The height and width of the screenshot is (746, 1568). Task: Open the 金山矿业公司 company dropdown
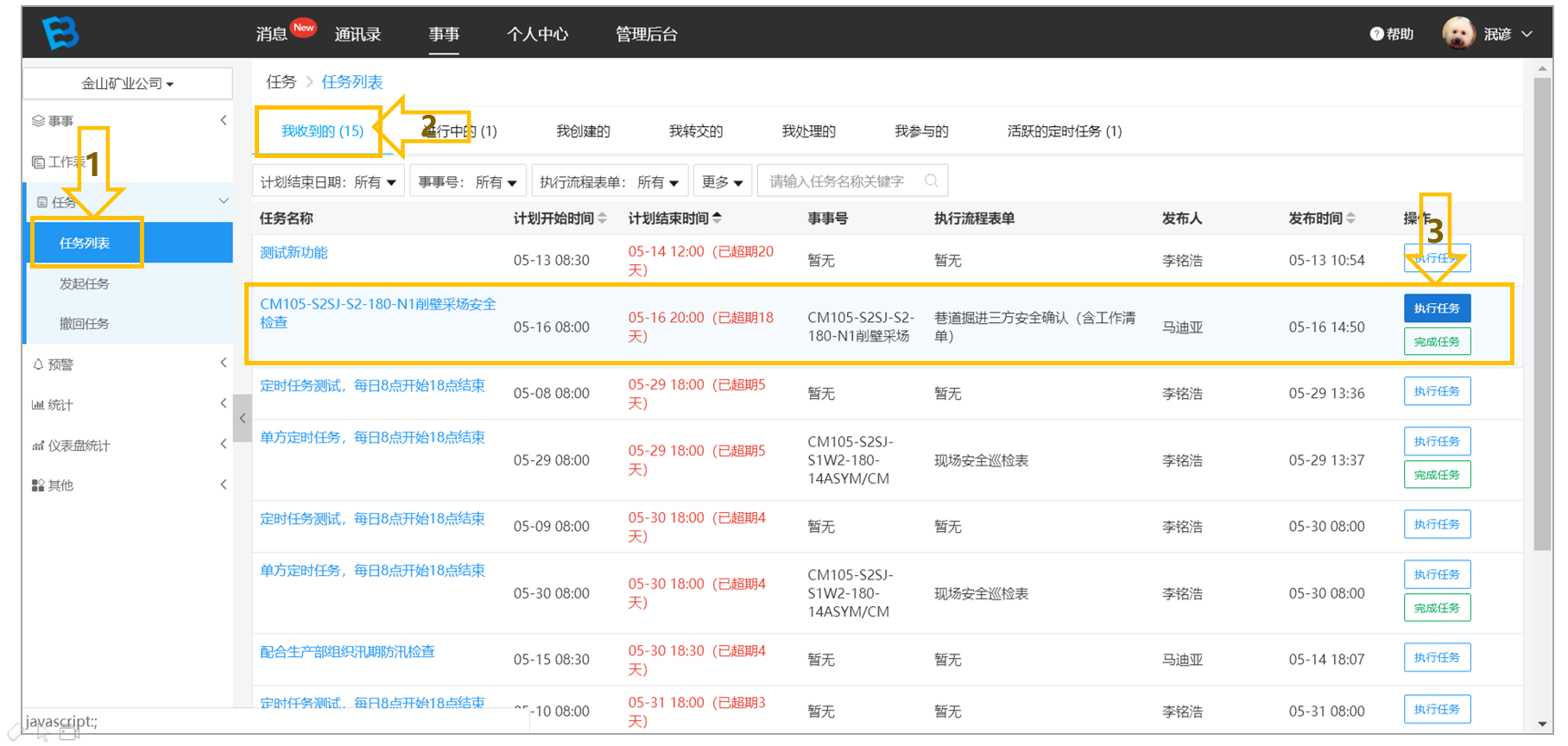(x=128, y=84)
